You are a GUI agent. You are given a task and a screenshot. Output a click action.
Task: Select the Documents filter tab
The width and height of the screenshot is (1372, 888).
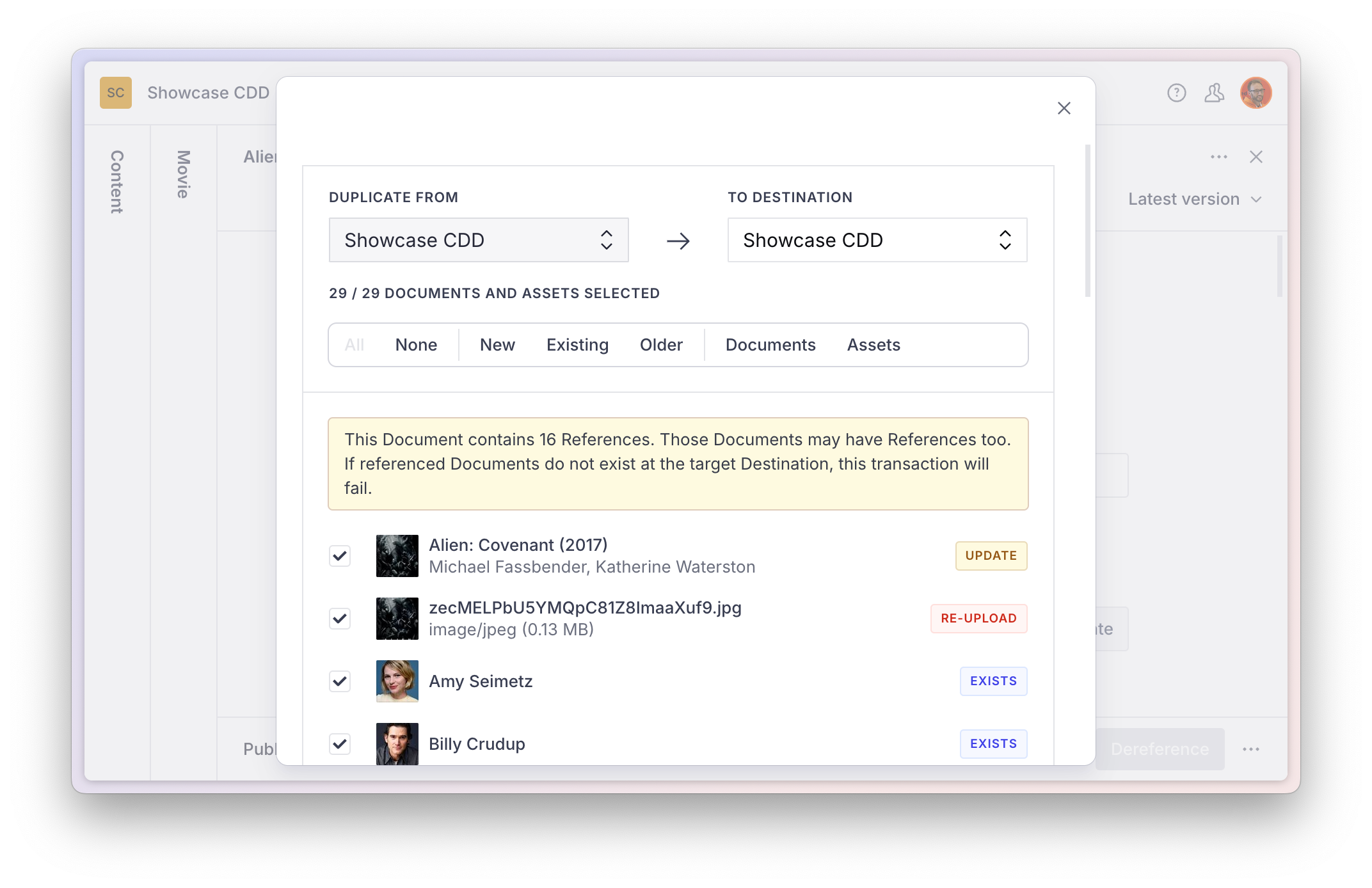click(770, 344)
